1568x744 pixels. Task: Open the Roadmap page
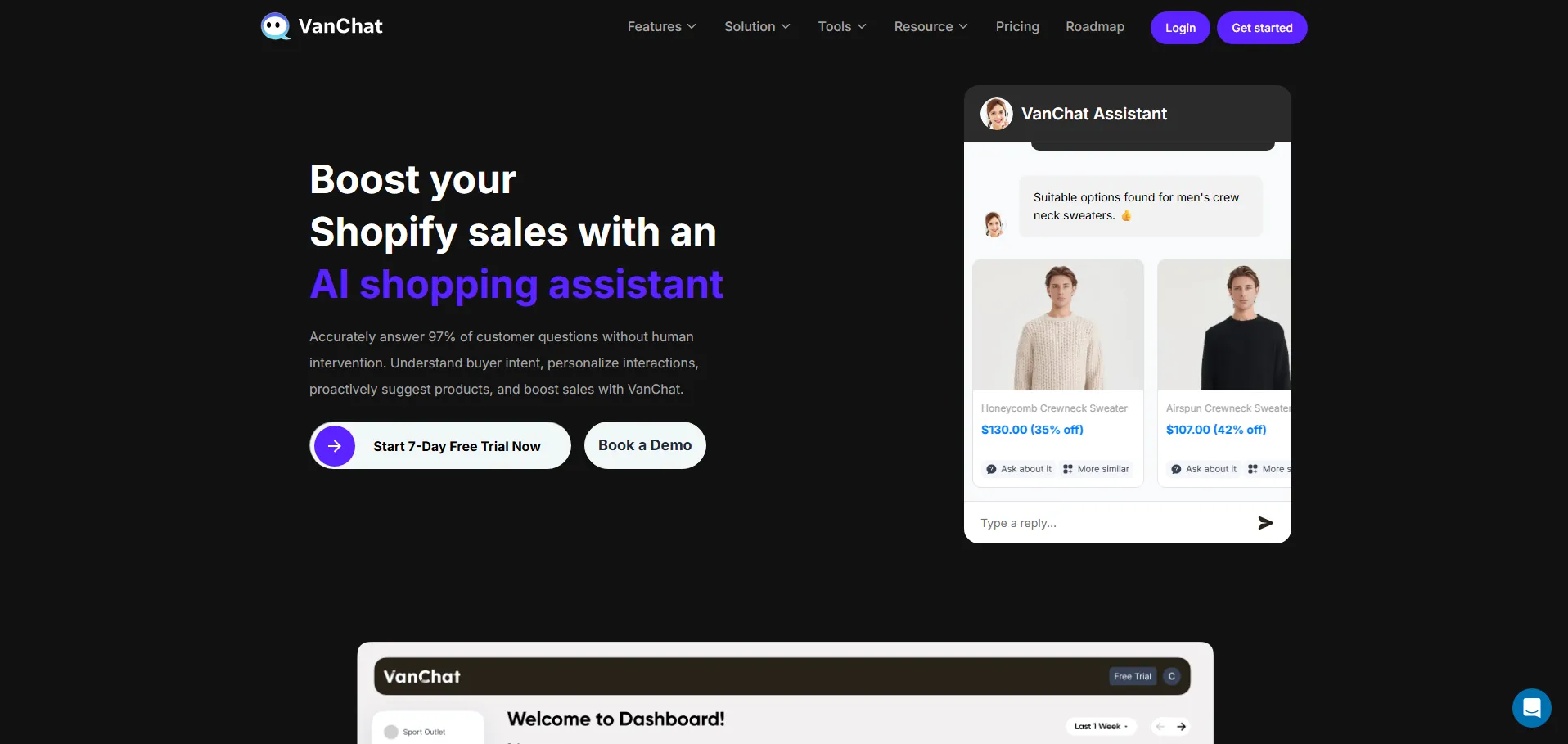1094,27
